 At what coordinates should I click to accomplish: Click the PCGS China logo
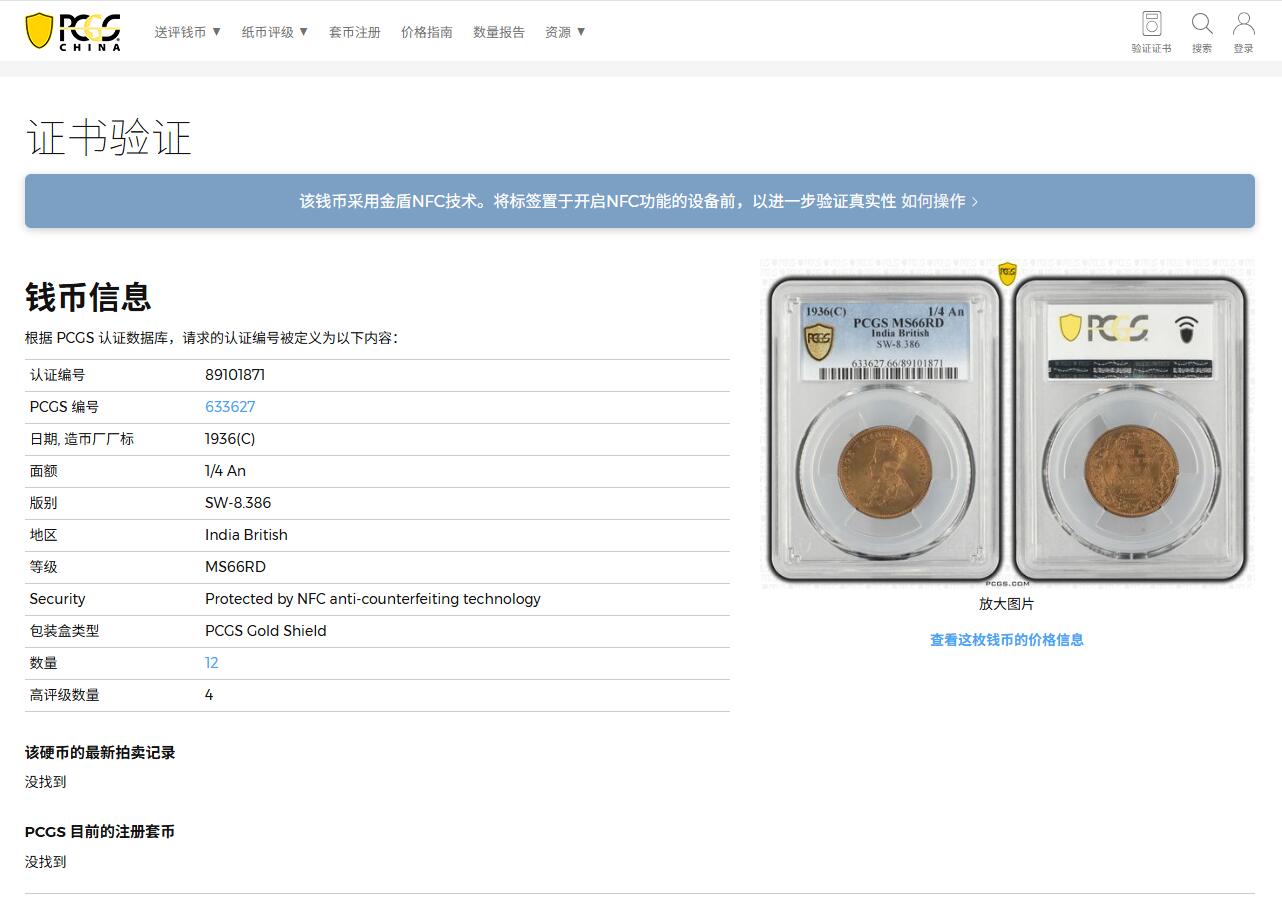point(73,31)
